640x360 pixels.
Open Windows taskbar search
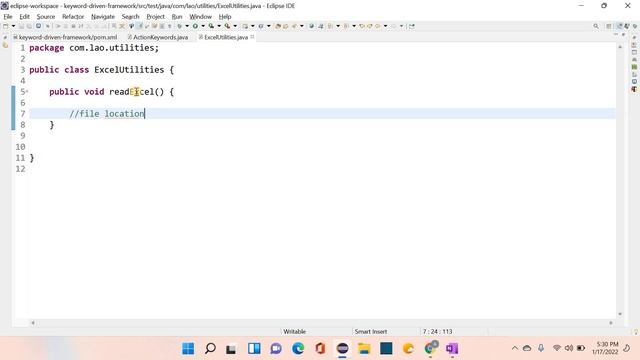coord(210,349)
